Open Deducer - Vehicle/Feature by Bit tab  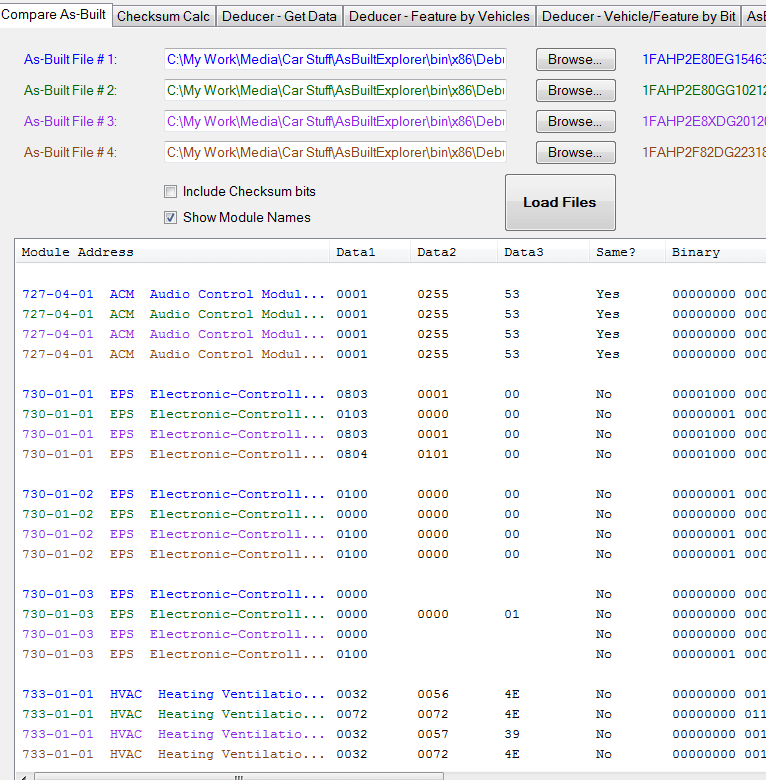tap(638, 16)
